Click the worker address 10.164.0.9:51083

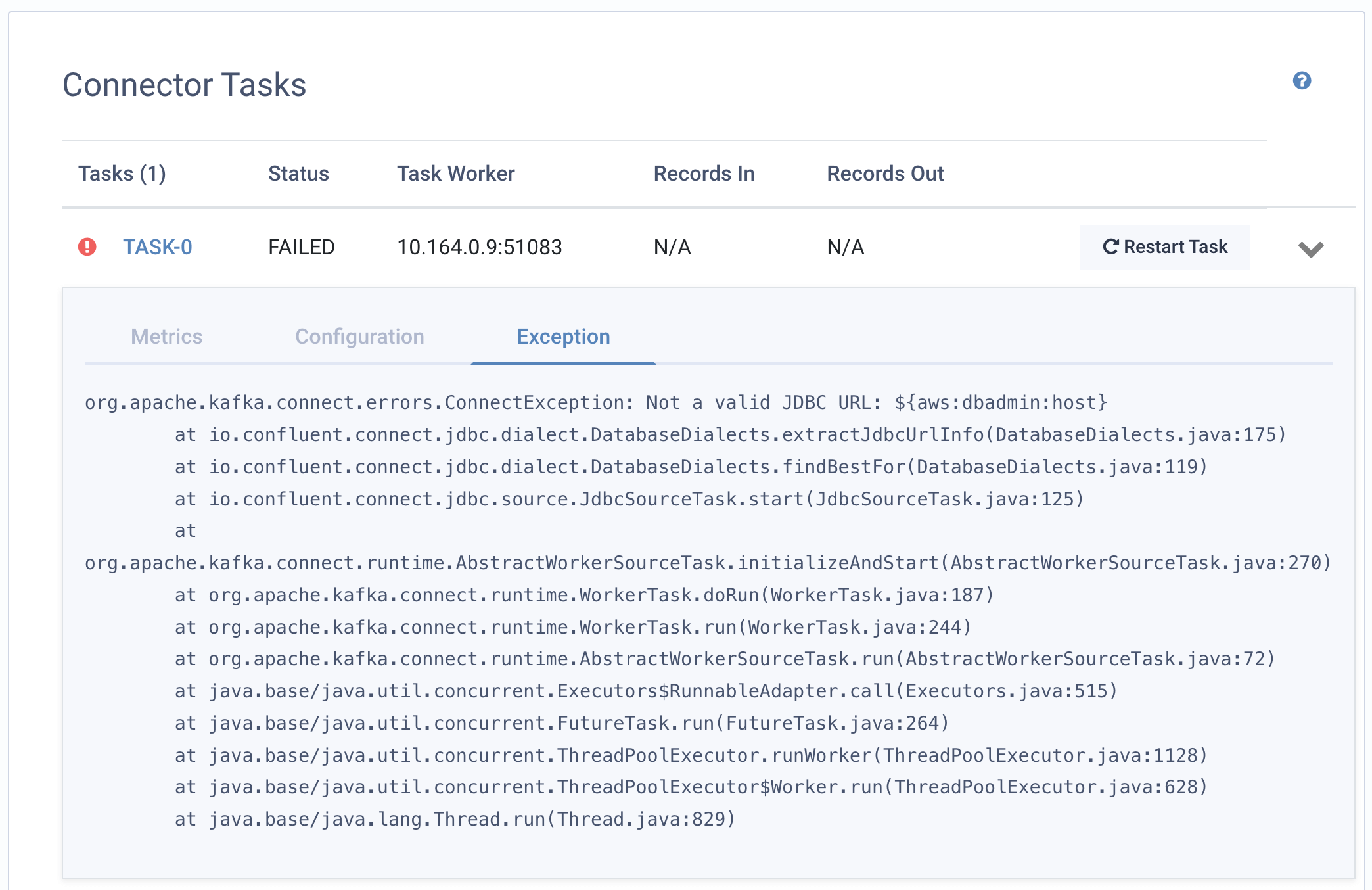click(x=479, y=247)
